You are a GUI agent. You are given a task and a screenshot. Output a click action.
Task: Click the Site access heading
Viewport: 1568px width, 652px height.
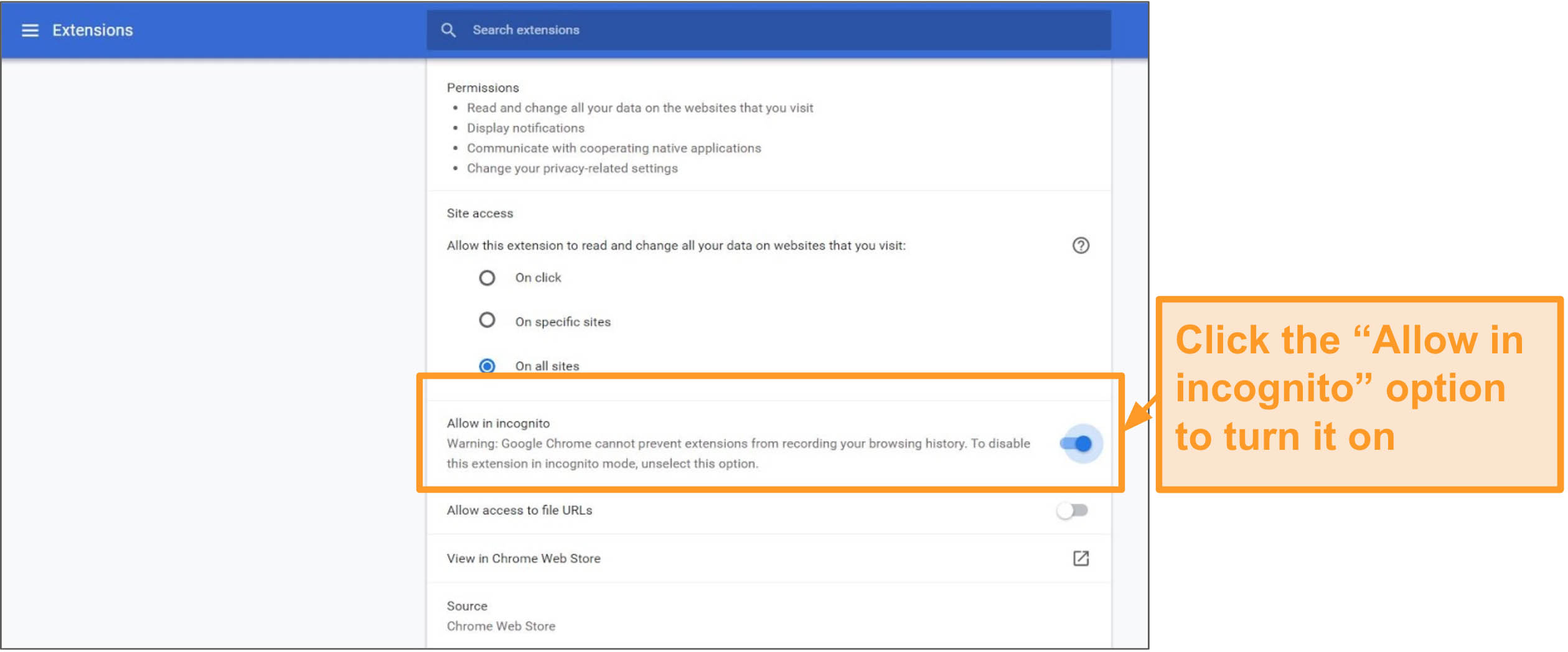tap(480, 213)
